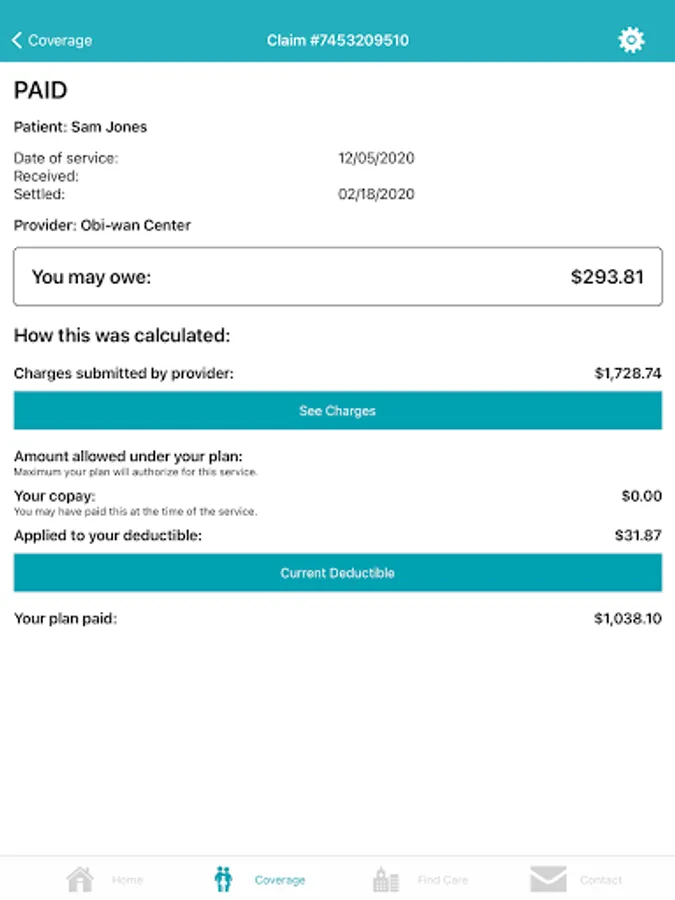Tap the Home house icon
Image resolution: width=675 pixels, height=900 pixels.
tap(80, 879)
